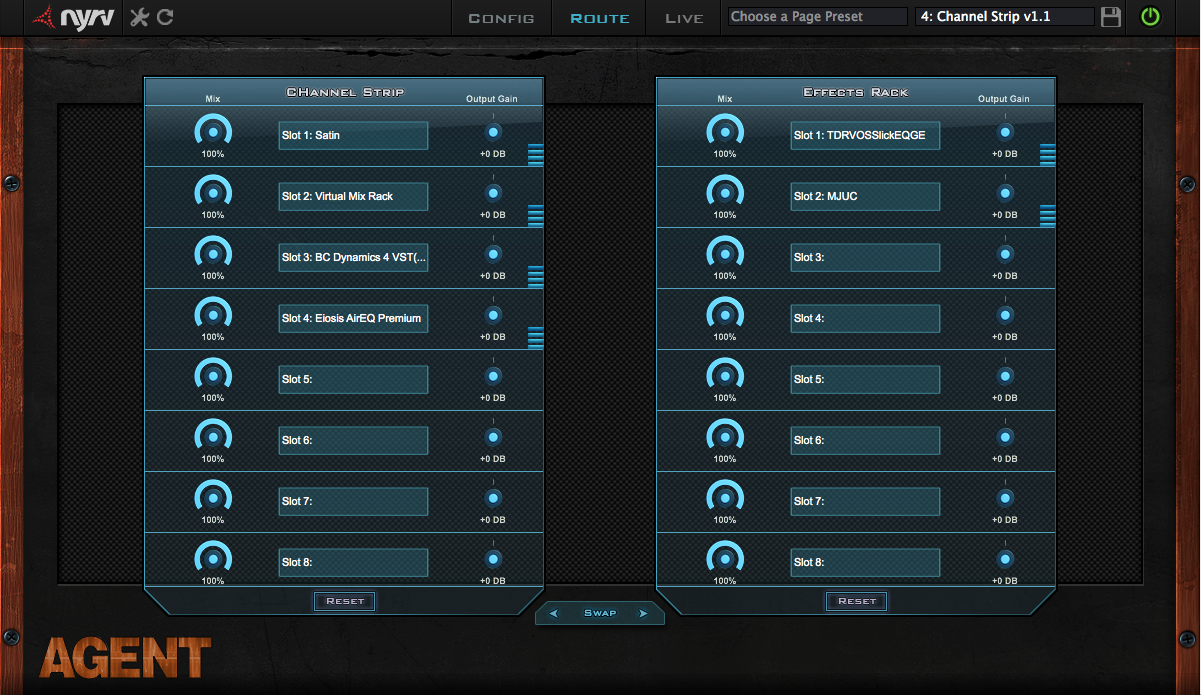Open the menu bars icon for Satin slot
1201x695 pixels.
pyautogui.click(x=536, y=154)
